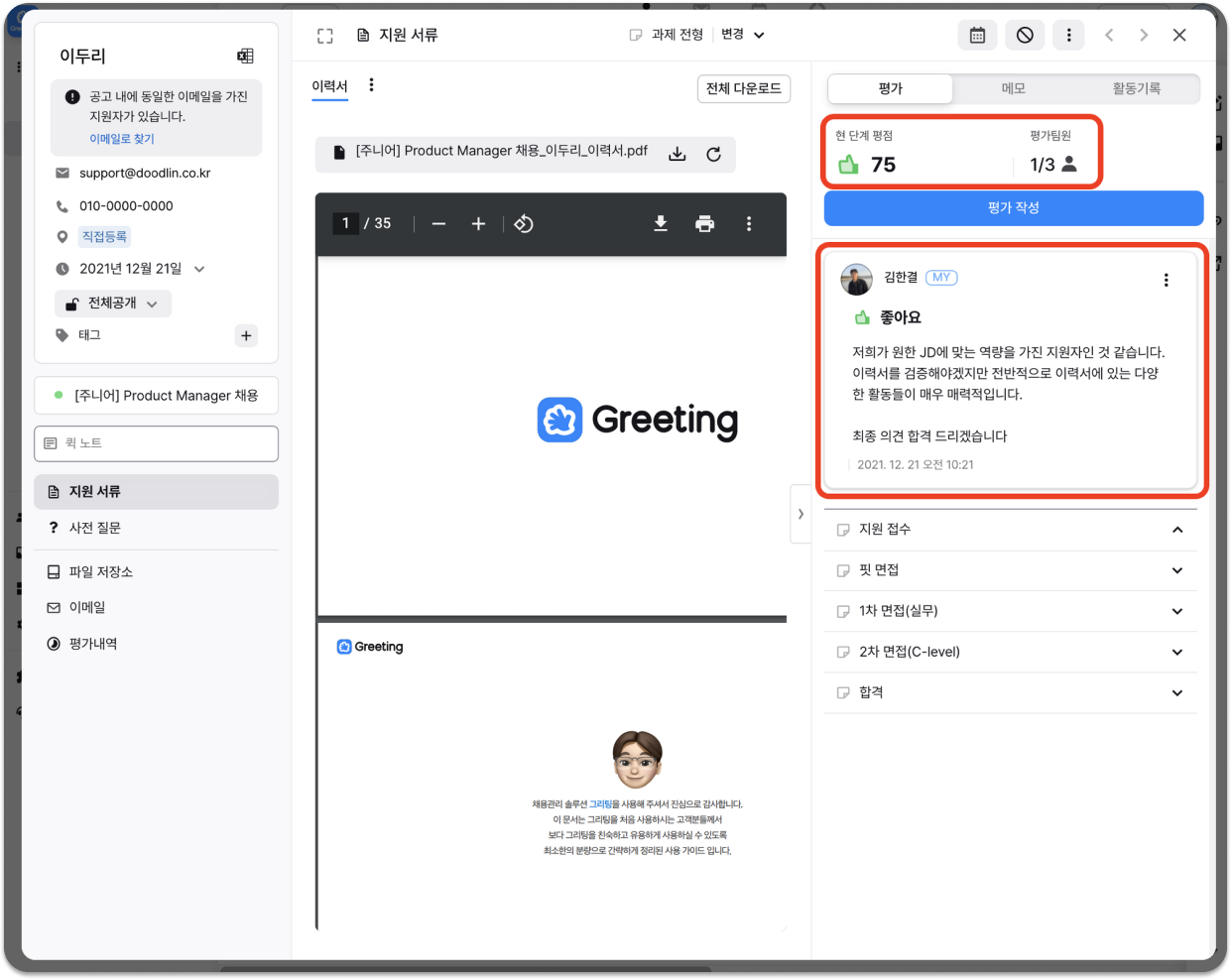The image size is (1231, 980).
Task: Open the top-right three-dot menu
Action: tap(1068, 35)
